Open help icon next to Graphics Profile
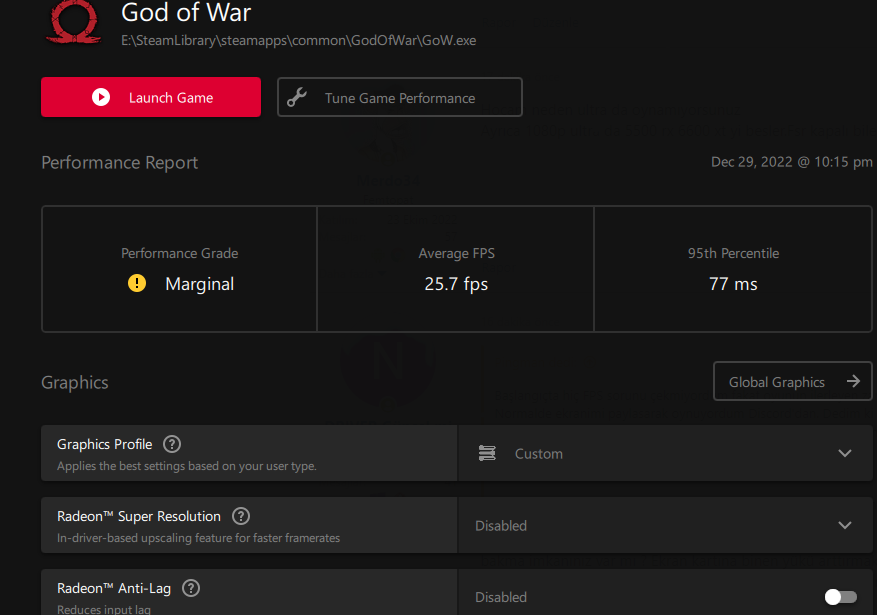Image resolution: width=877 pixels, height=615 pixels. 172,444
